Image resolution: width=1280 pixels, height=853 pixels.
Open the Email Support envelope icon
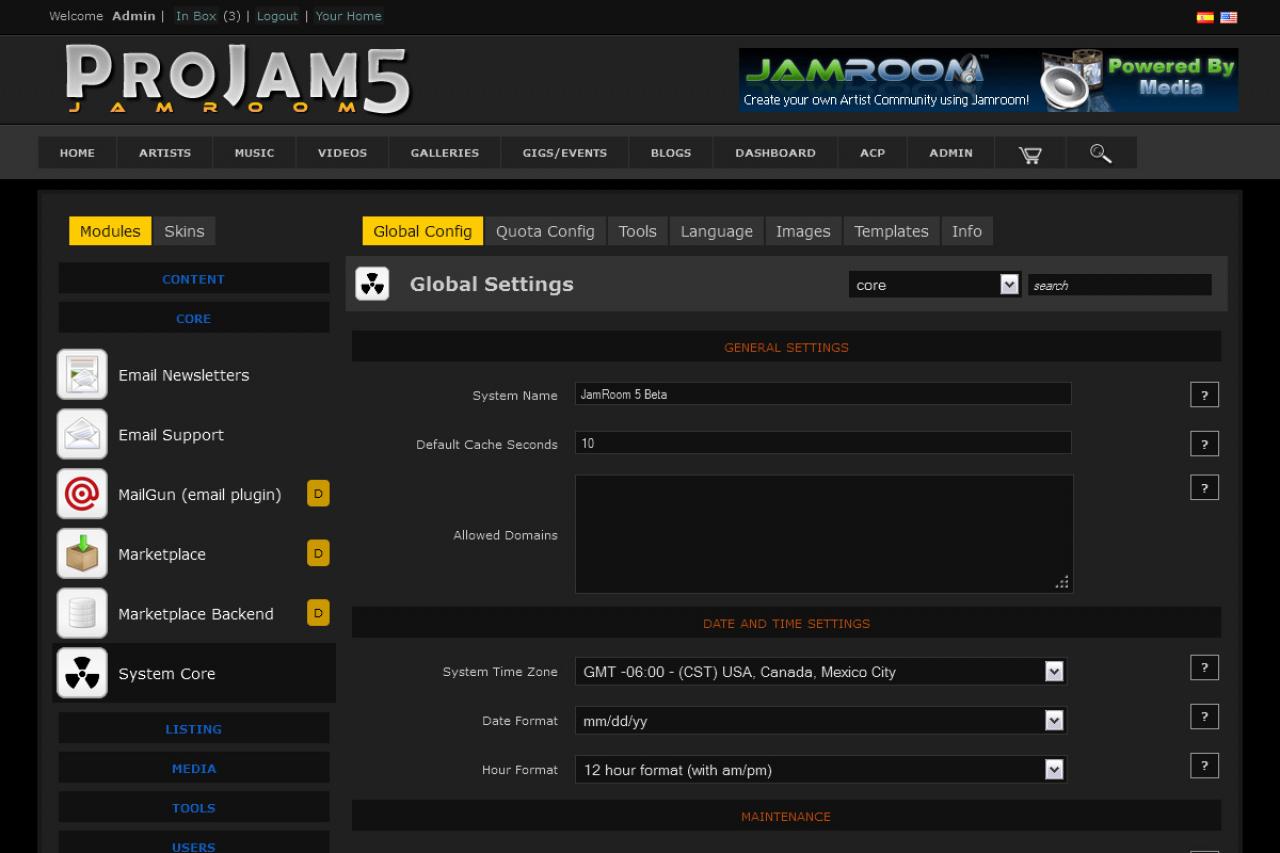pyautogui.click(x=82, y=435)
